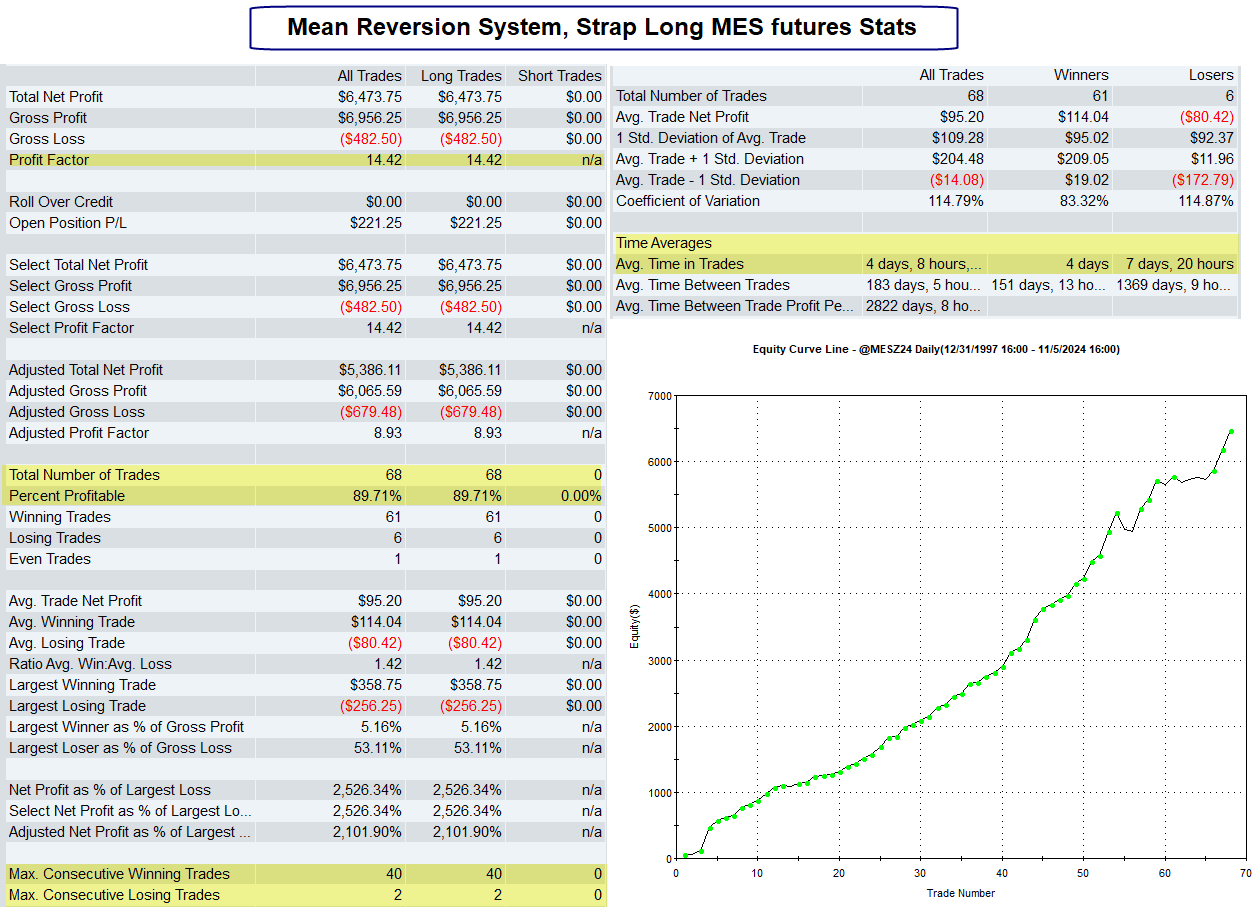The width and height of the screenshot is (1255, 907).
Task: Select the Total Net Profit row
Action: click(305, 97)
